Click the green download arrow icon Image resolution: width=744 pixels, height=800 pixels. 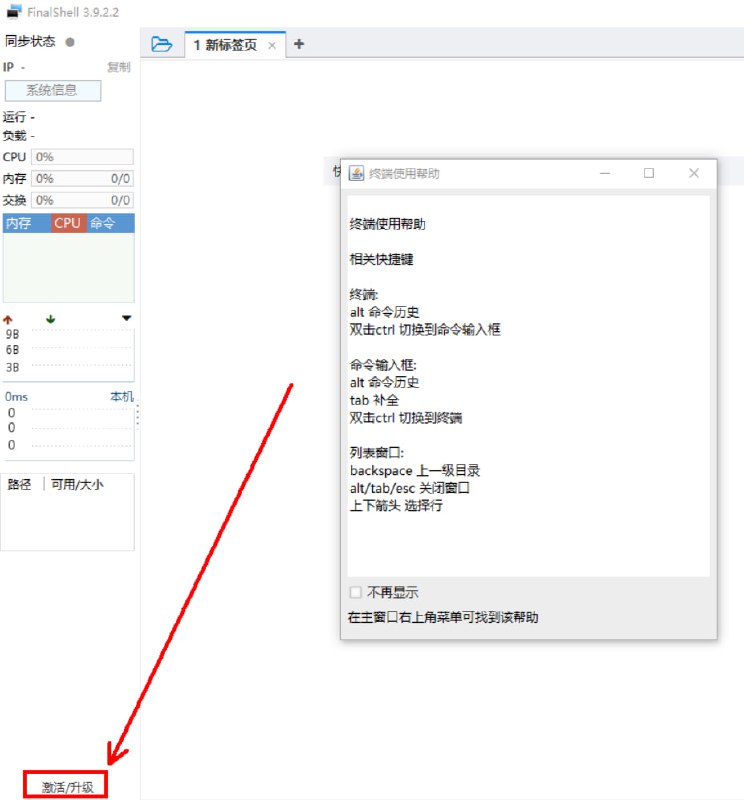(50, 319)
